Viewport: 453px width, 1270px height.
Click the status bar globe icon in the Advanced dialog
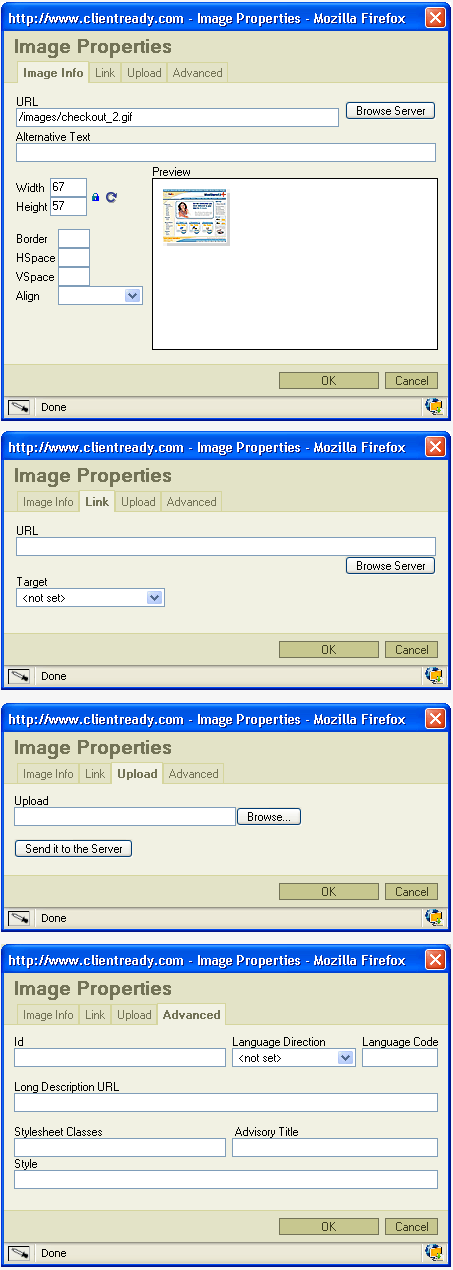tap(434, 1253)
